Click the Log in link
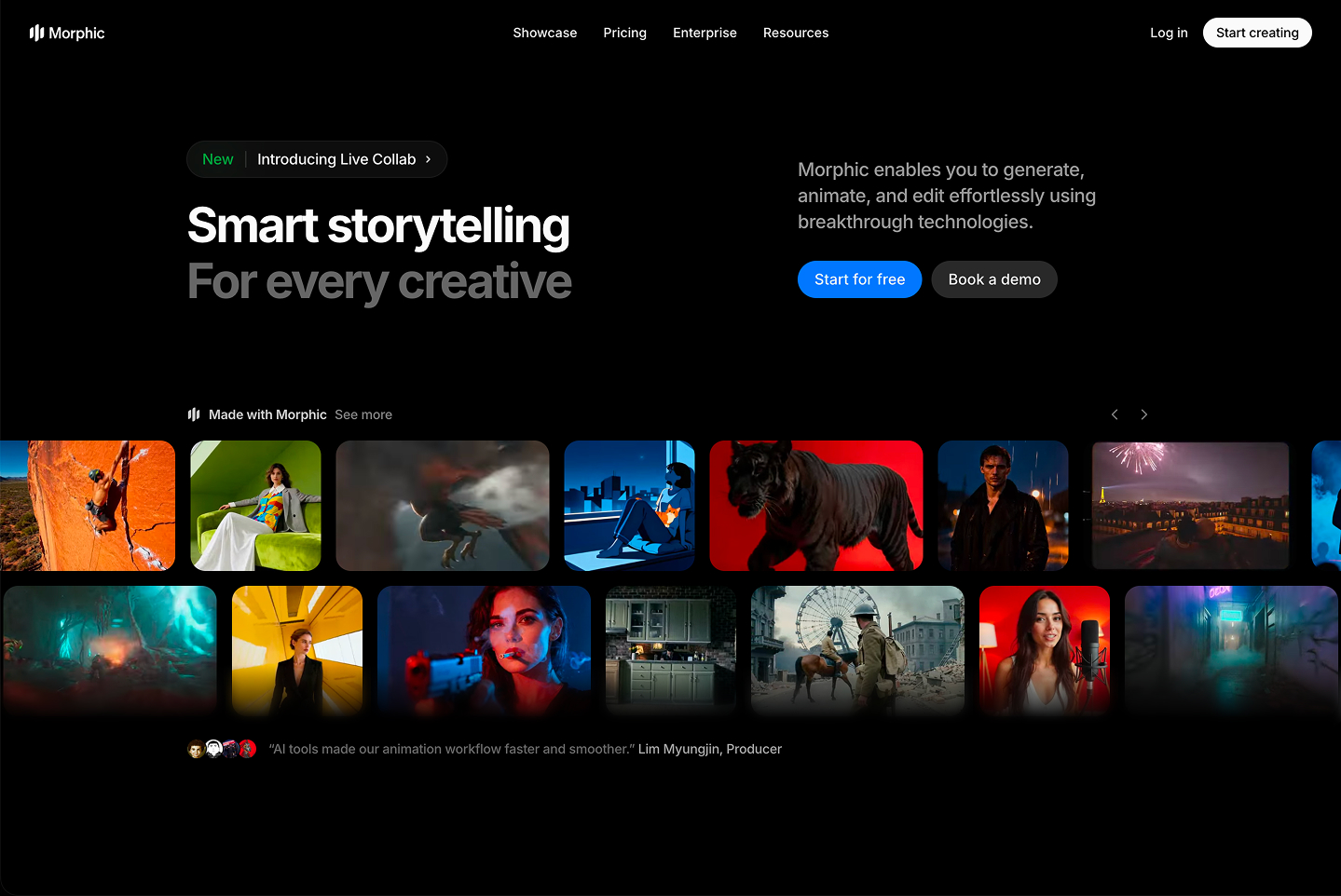Screen dimensions: 1341x896 coord(1169,33)
